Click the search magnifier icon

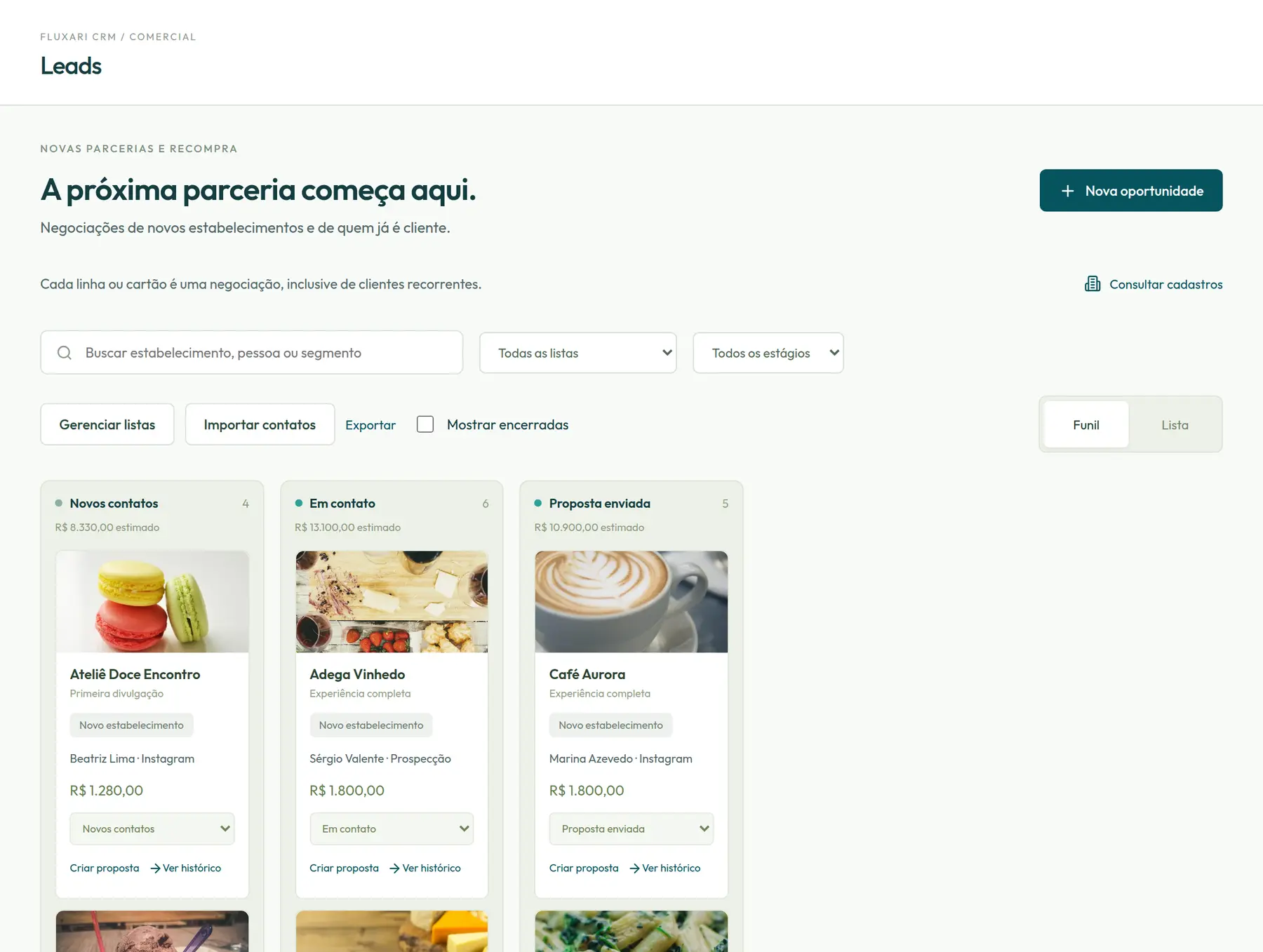pos(65,353)
